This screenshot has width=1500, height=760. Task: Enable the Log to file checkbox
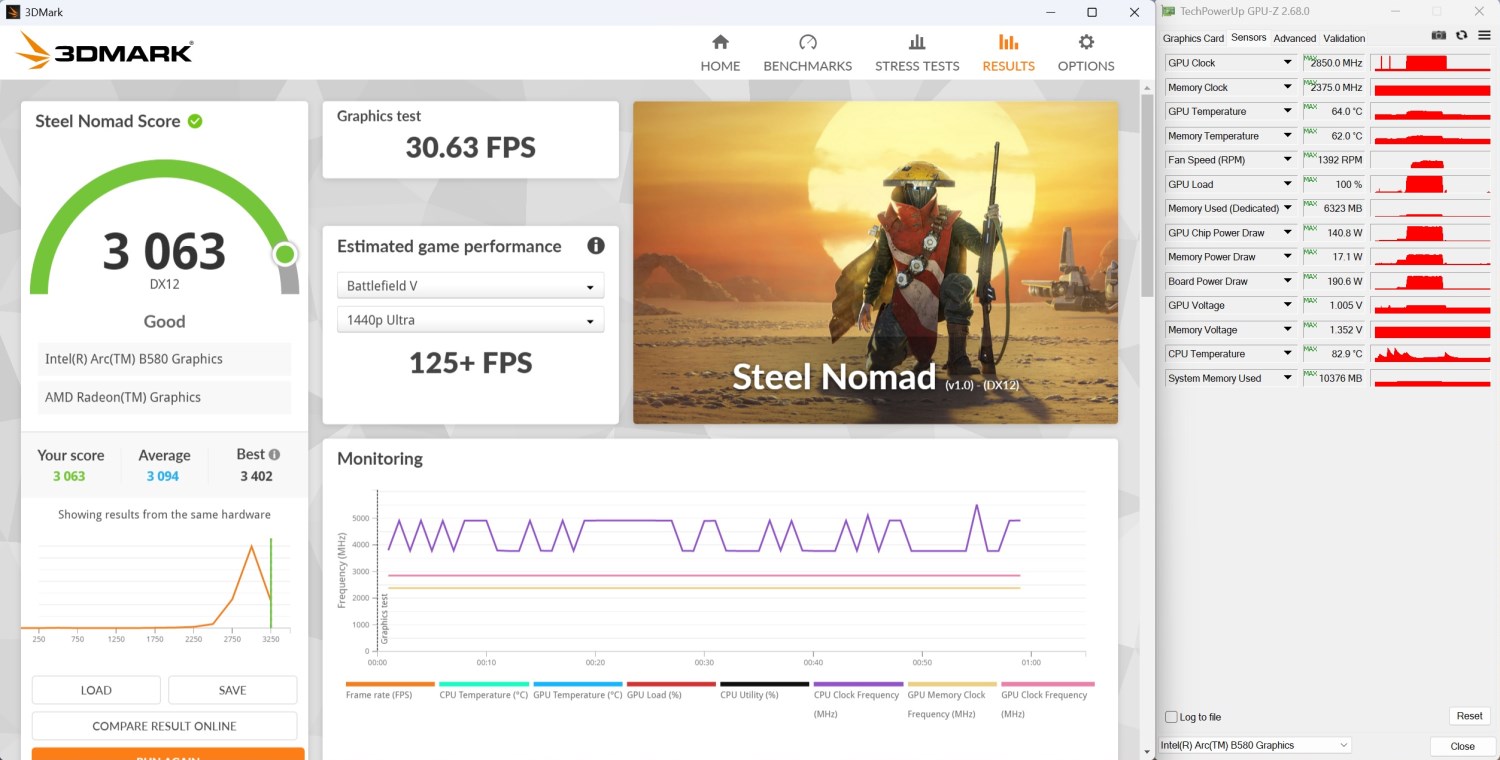[x=1172, y=717]
